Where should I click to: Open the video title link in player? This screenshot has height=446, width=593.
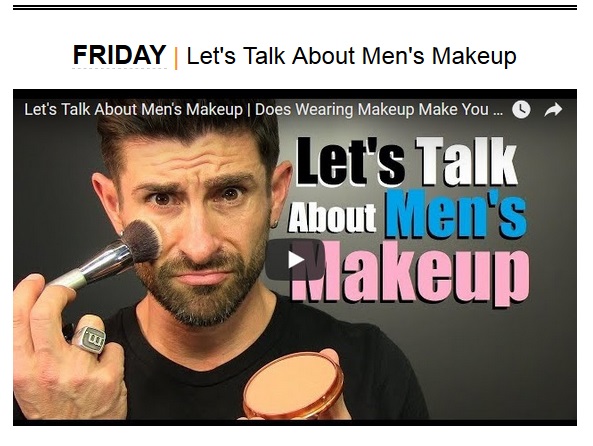(x=264, y=110)
